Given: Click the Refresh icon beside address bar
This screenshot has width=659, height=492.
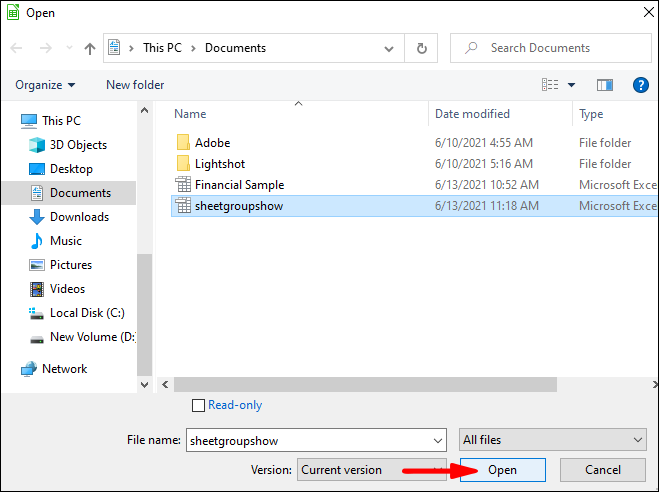Looking at the screenshot, I should click(x=422, y=48).
